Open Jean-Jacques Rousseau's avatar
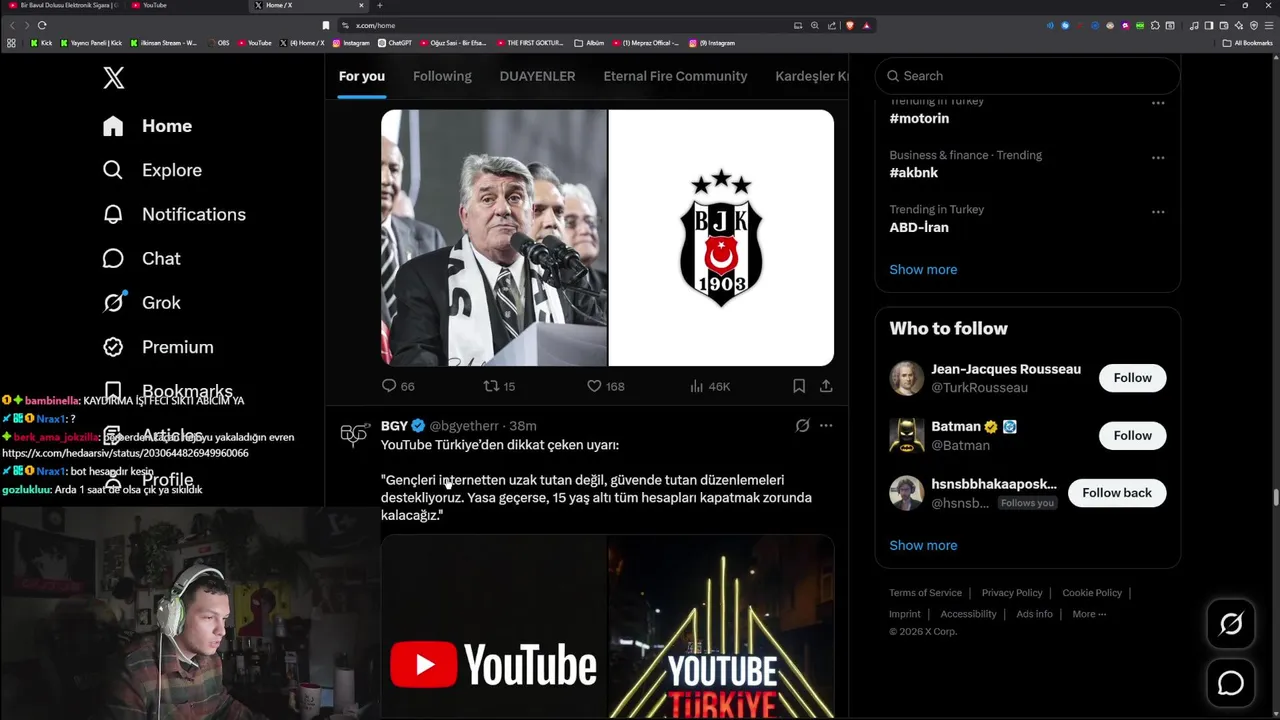The width and height of the screenshot is (1280, 720). click(x=907, y=378)
